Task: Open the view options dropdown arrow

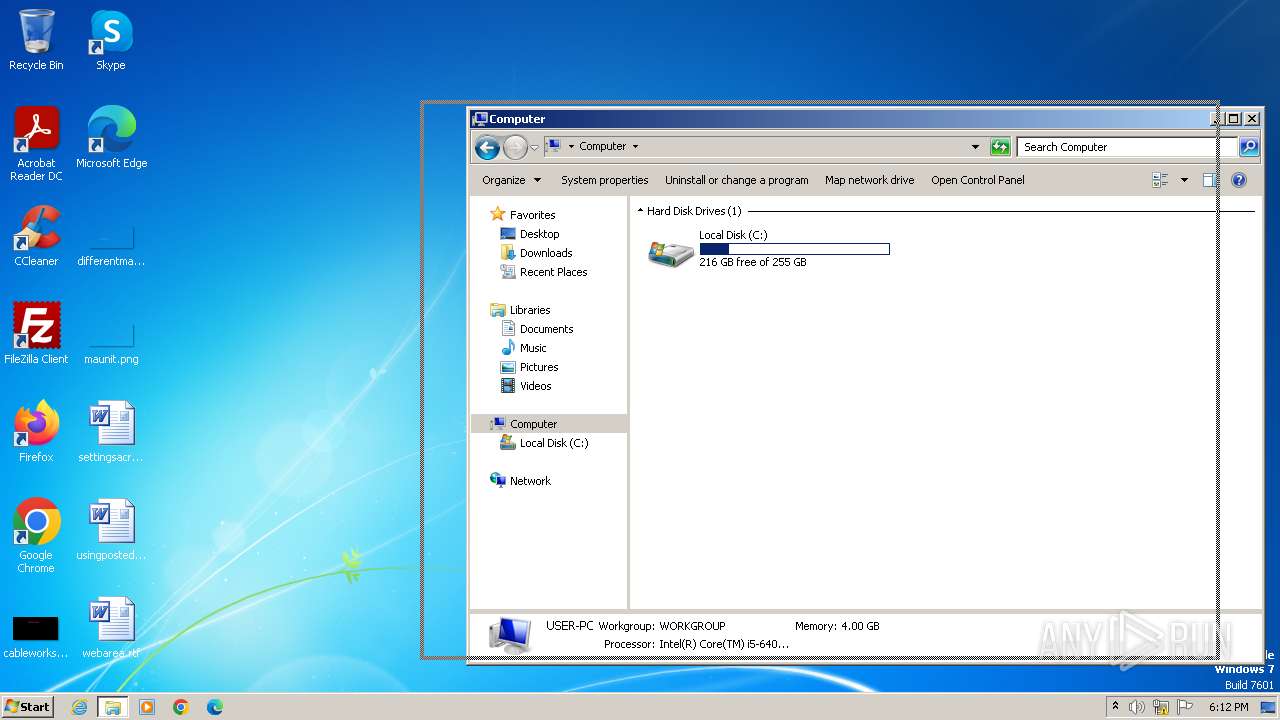Action: point(1184,180)
